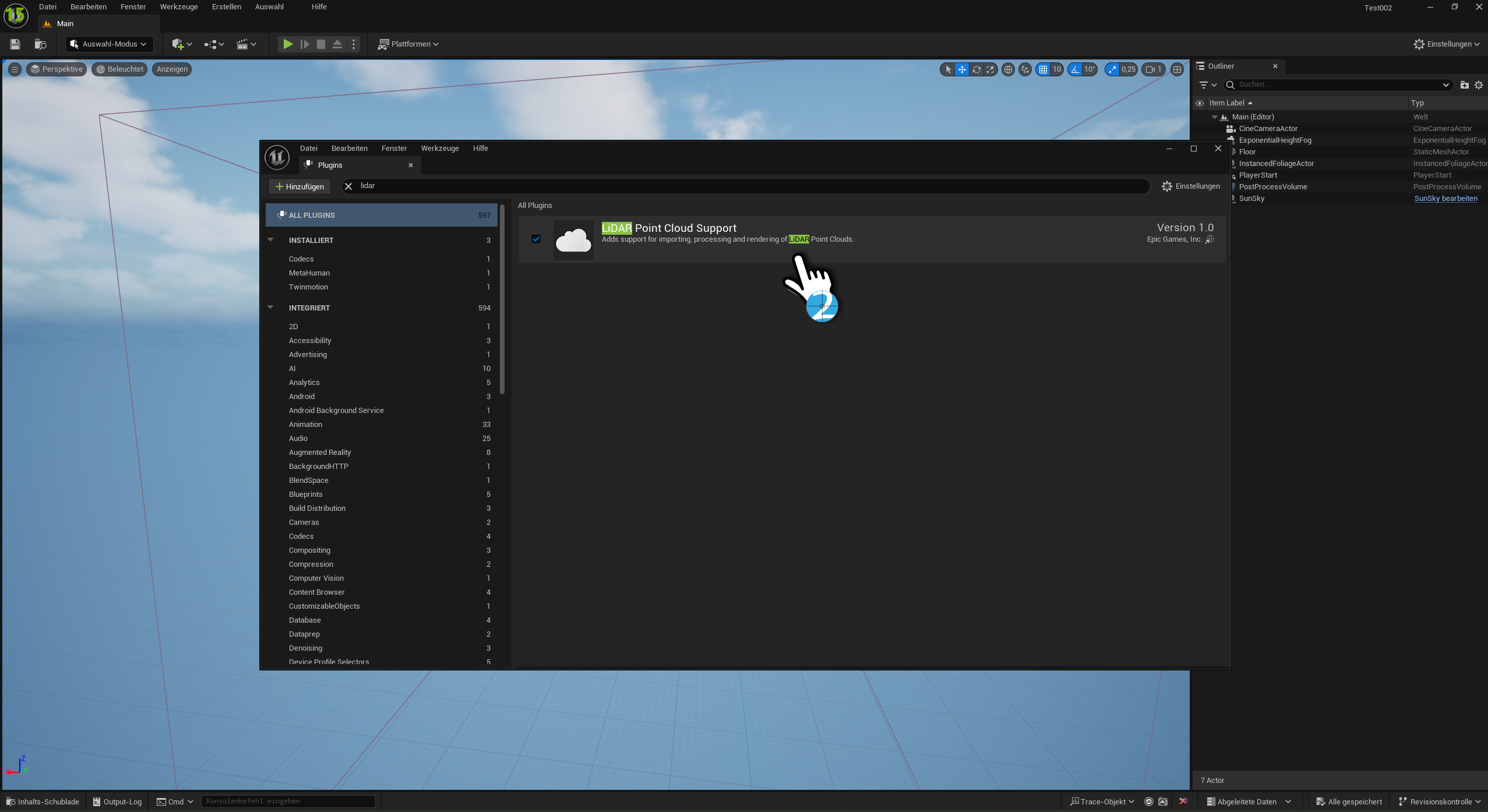
Task: Open Outliner settings gear icon
Action: [x=1479, y=85]
